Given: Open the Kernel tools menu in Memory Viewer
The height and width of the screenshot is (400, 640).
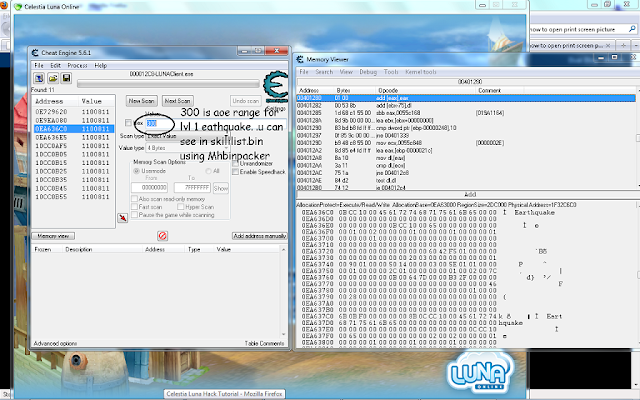Looking at the screenshot, I should tap(420, 72).
